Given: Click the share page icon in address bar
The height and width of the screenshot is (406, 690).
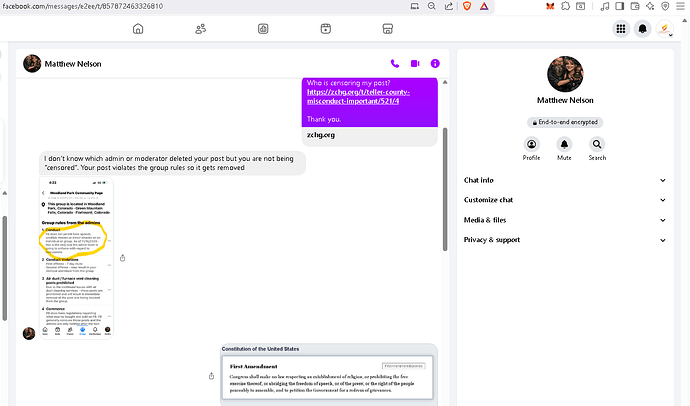Looking at the screenshot, I should pyautogui.click(x=448, y=6).
